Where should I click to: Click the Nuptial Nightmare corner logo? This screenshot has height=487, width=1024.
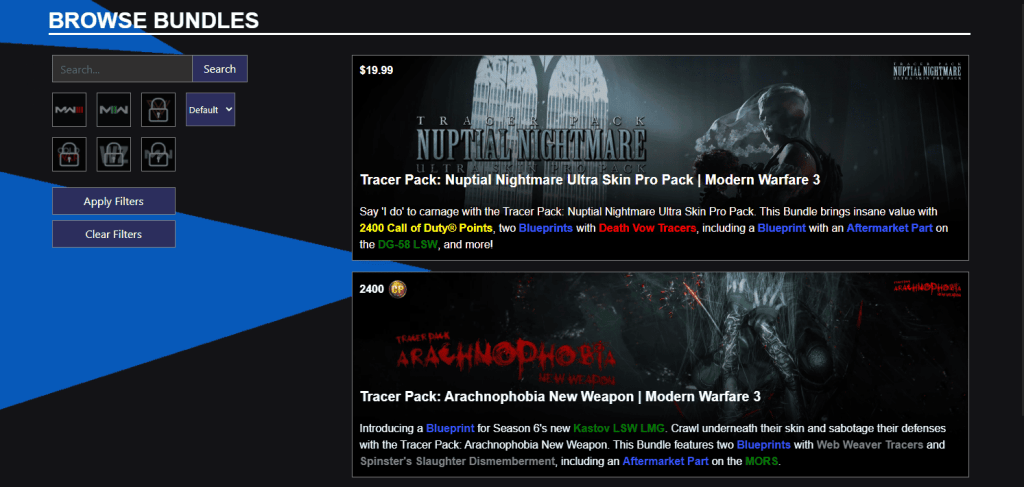(x=927, y=71)
